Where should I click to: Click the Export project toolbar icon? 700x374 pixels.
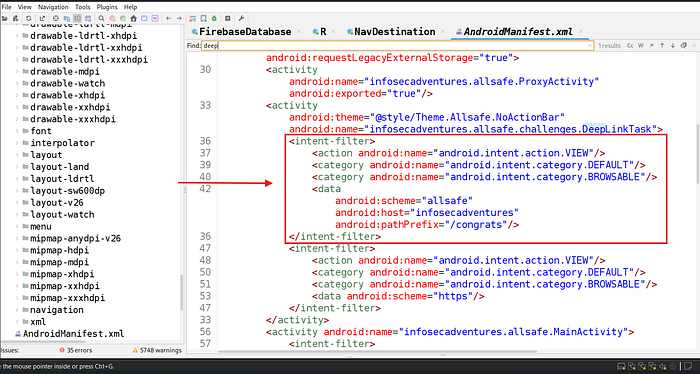pos(42,18)
